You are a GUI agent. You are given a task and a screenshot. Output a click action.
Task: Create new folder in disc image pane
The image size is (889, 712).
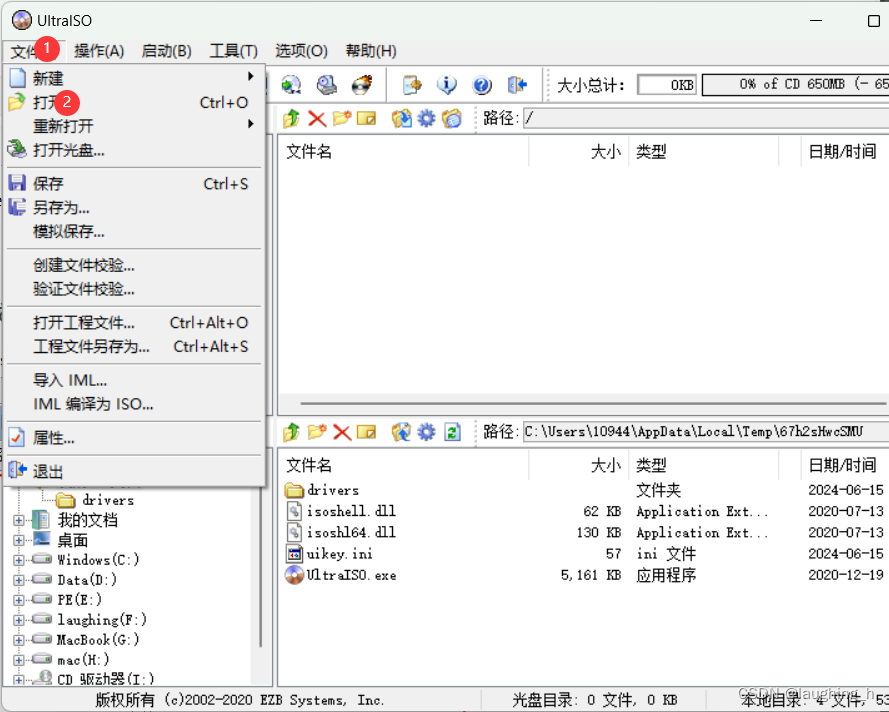[x=342, y=118]
